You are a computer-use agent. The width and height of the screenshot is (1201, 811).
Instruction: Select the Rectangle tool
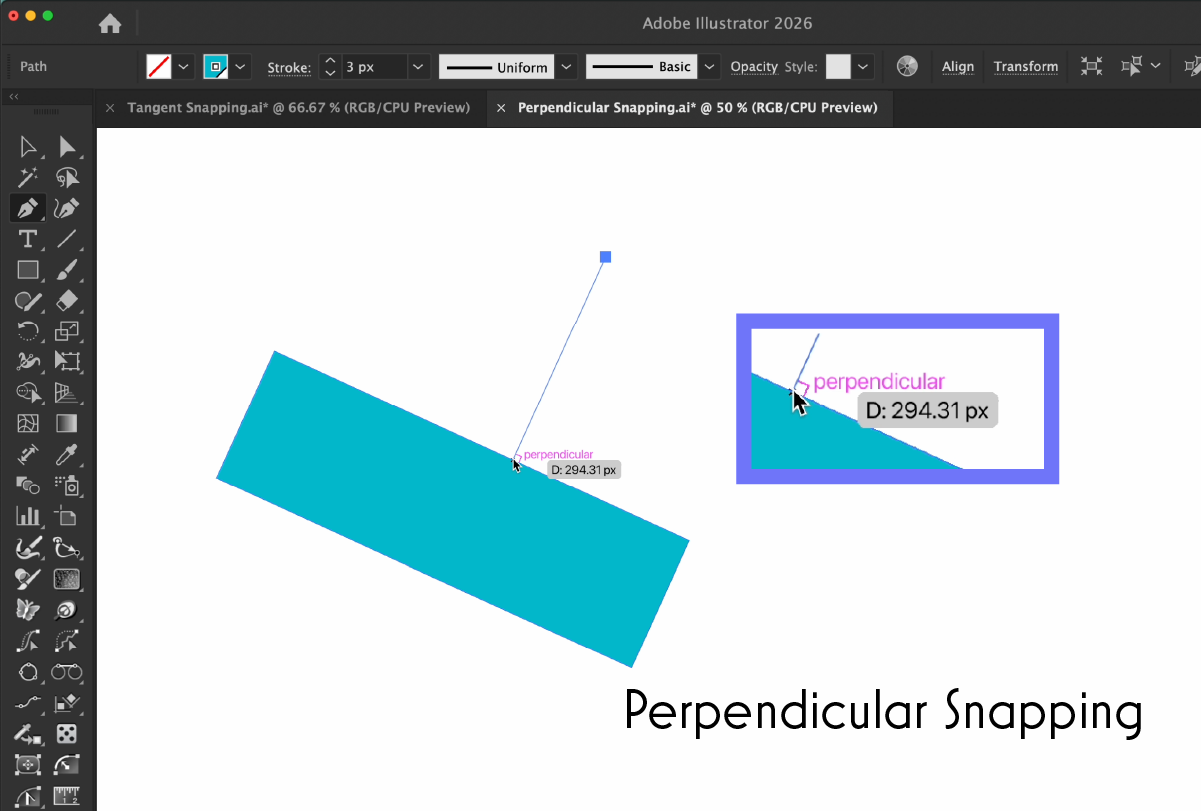click(28, 270)
